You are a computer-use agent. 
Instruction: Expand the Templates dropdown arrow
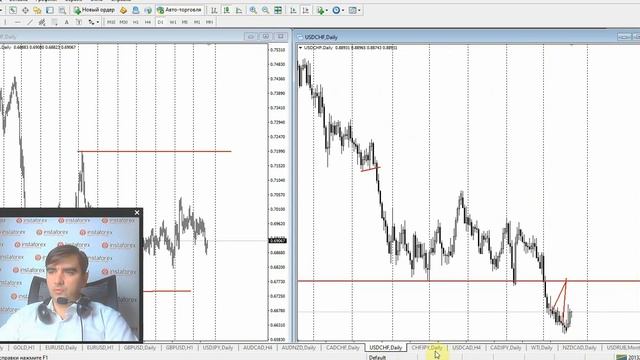click(359, 10)
